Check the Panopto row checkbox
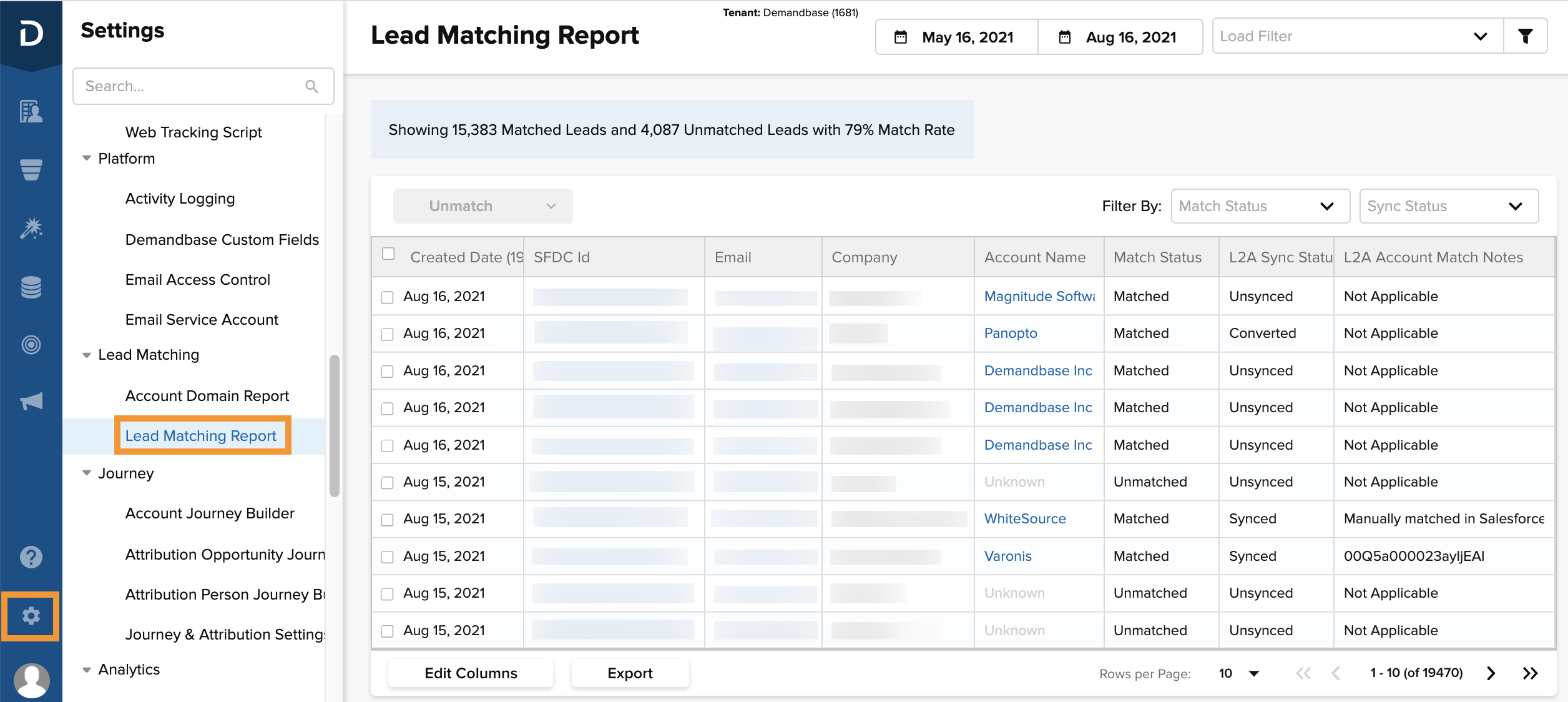This screenshot has width=1568, height=702. 387,334
